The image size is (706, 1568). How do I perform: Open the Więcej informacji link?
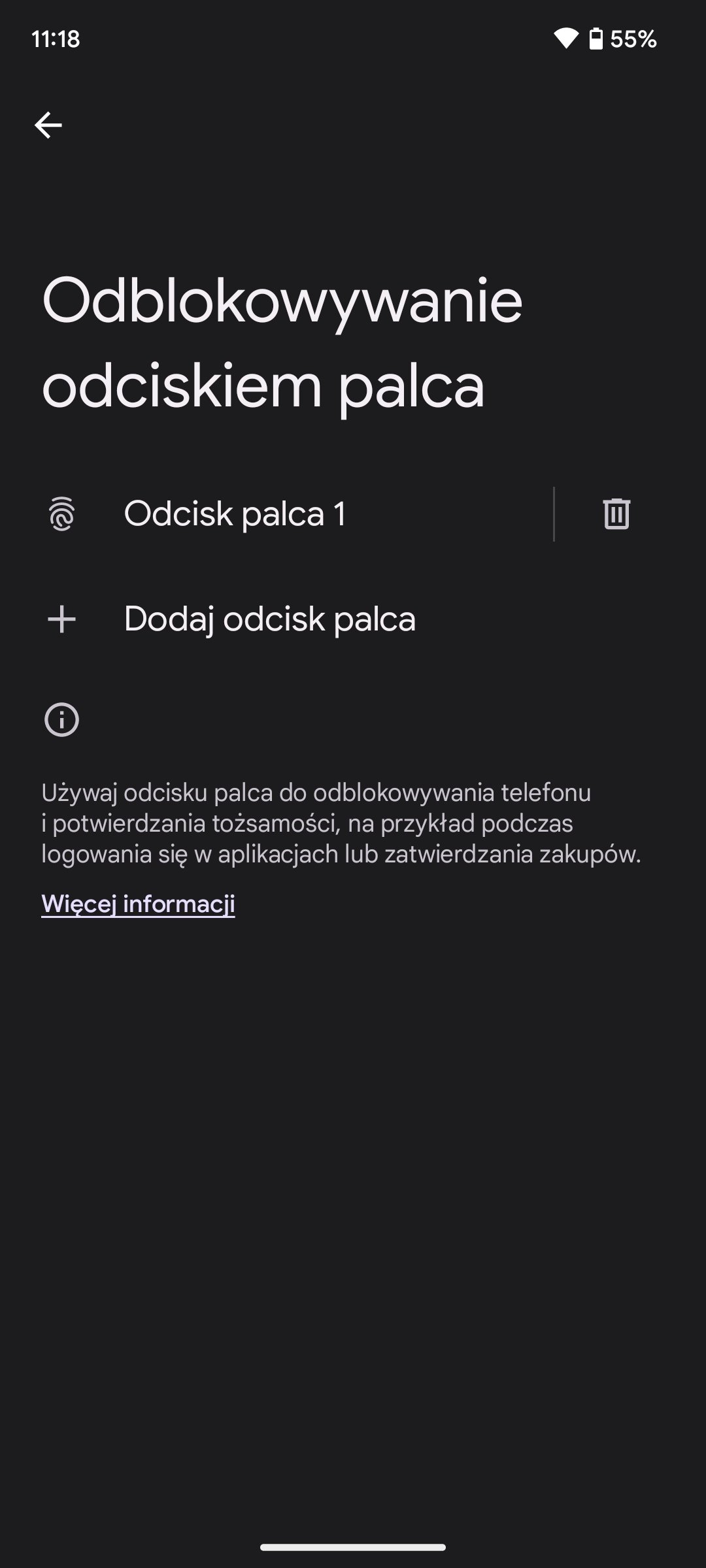tap(138, 904)
